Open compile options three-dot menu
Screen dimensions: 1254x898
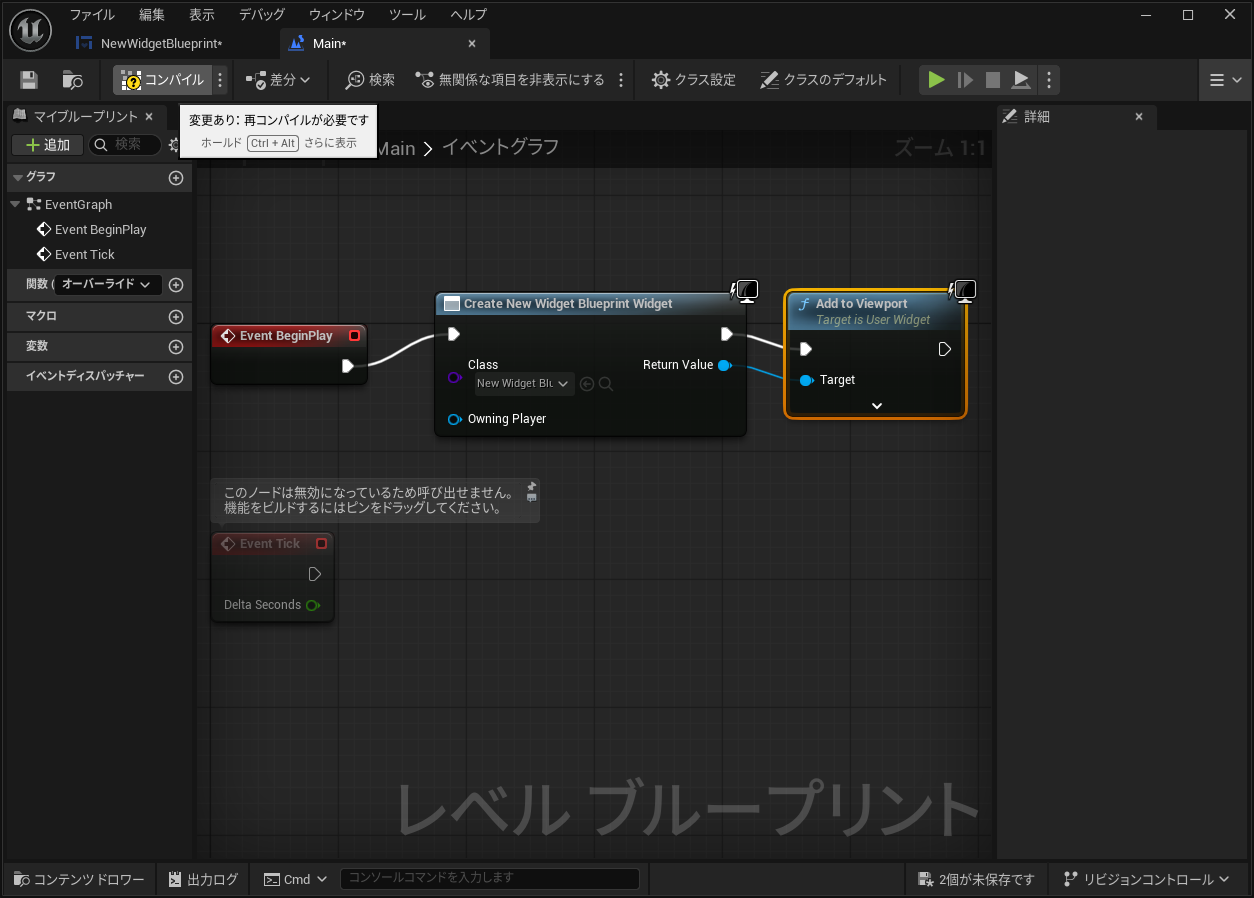(221, 80)
